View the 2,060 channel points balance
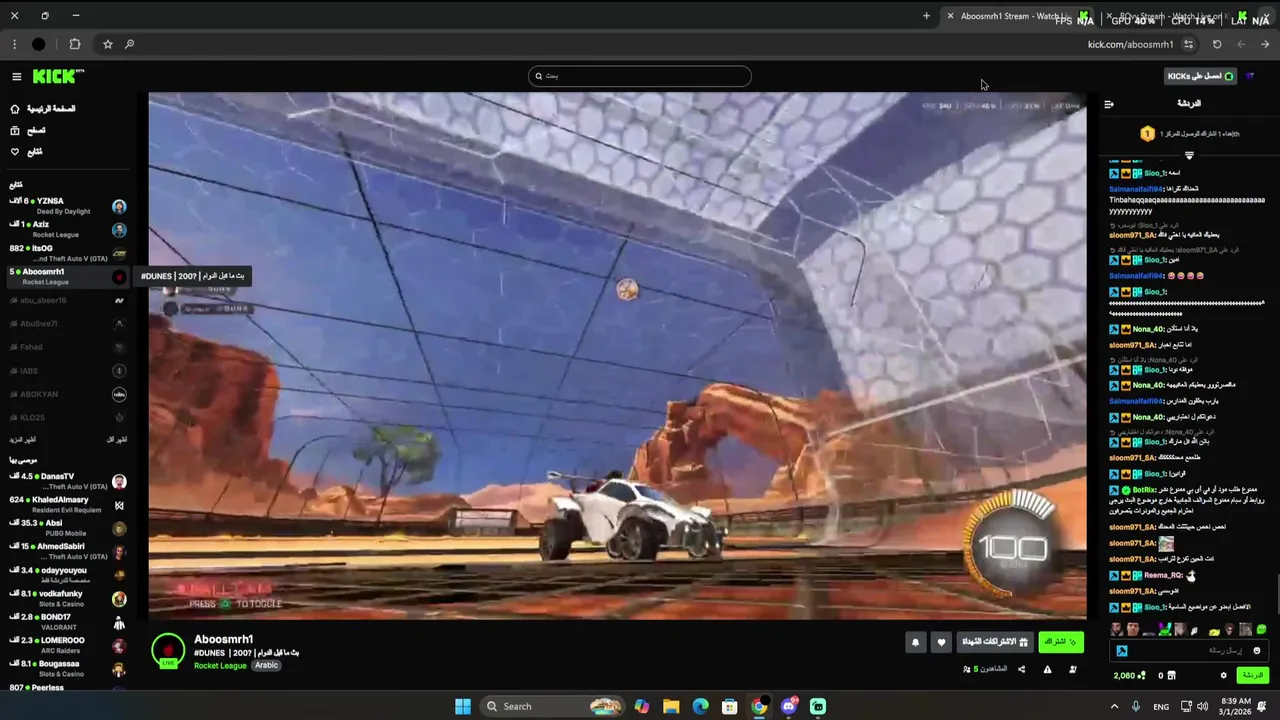This screenshot has width=1280, height=720. point(1130,676)
